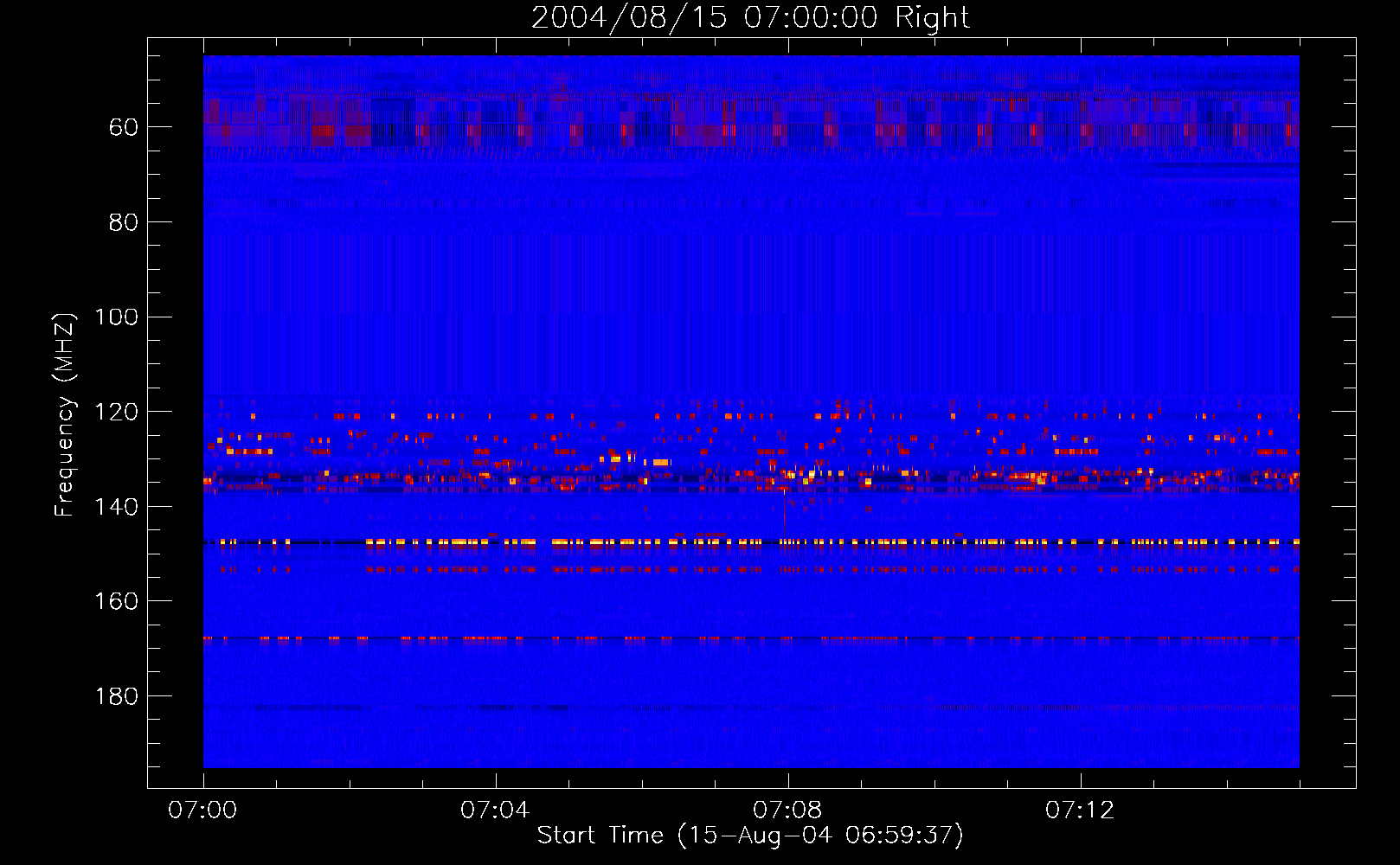
Task: Click the 'Frequency (MHZ)' y-axis label
Action: point(65,414)
